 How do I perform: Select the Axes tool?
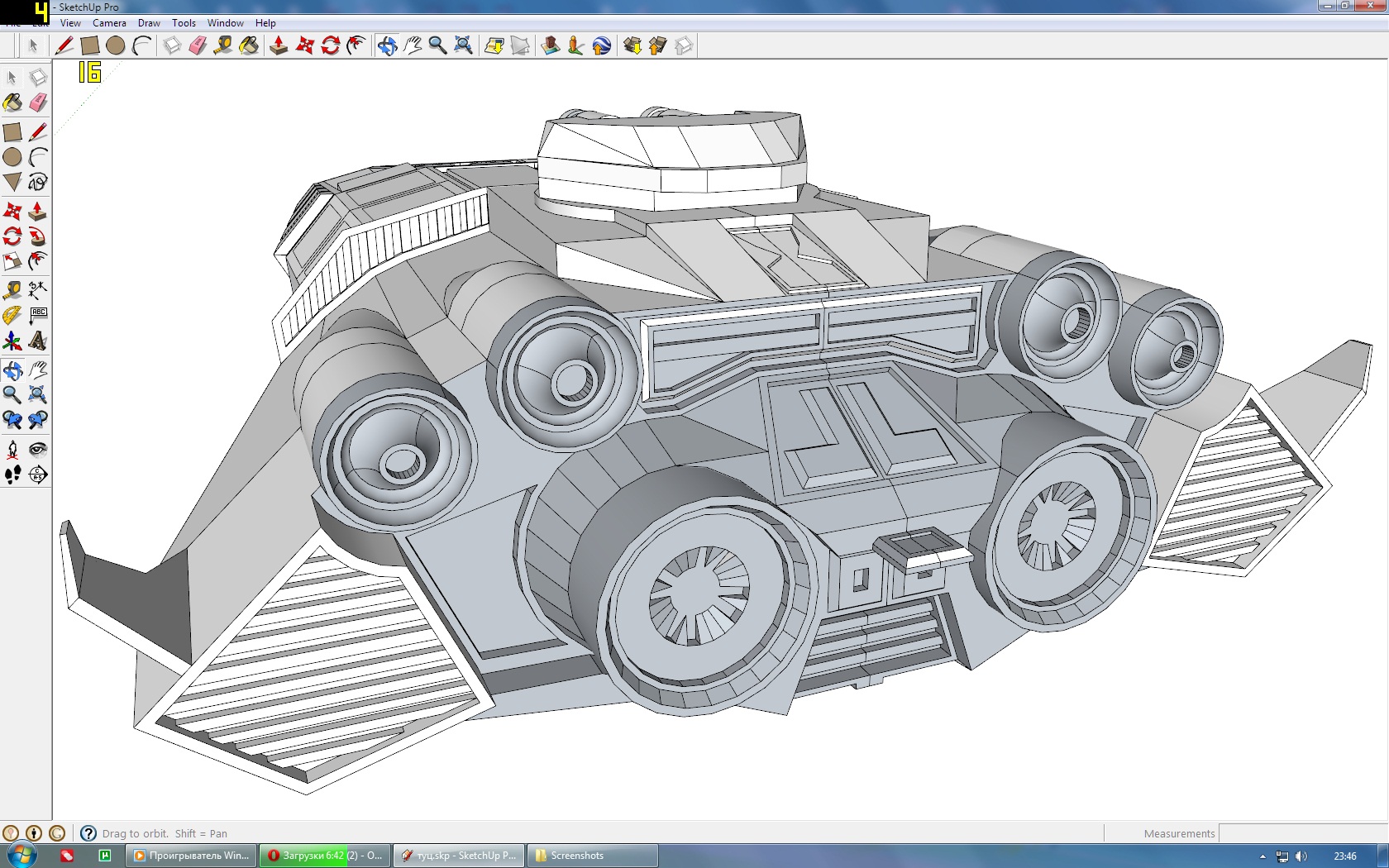pos(12,341)
